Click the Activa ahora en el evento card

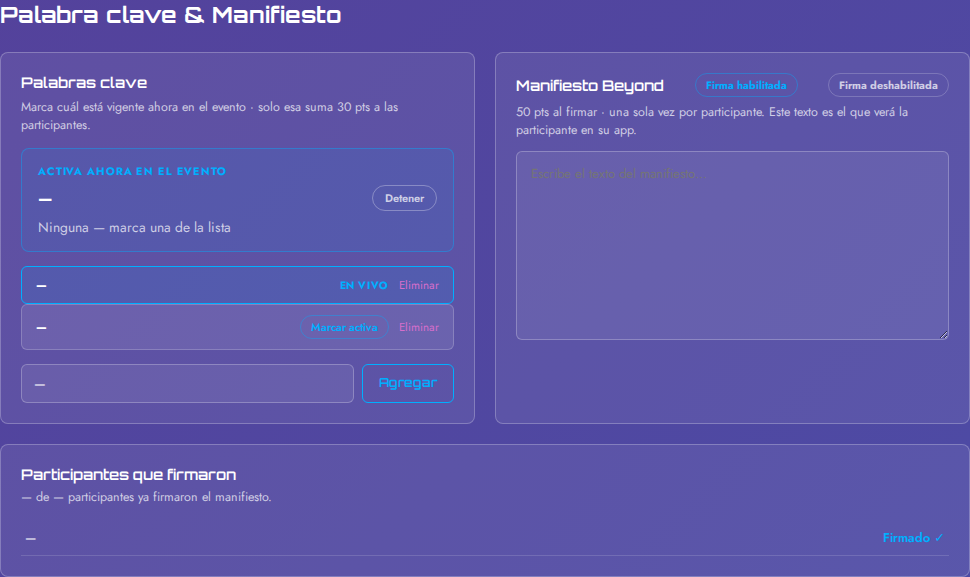[x=238, y=200]
